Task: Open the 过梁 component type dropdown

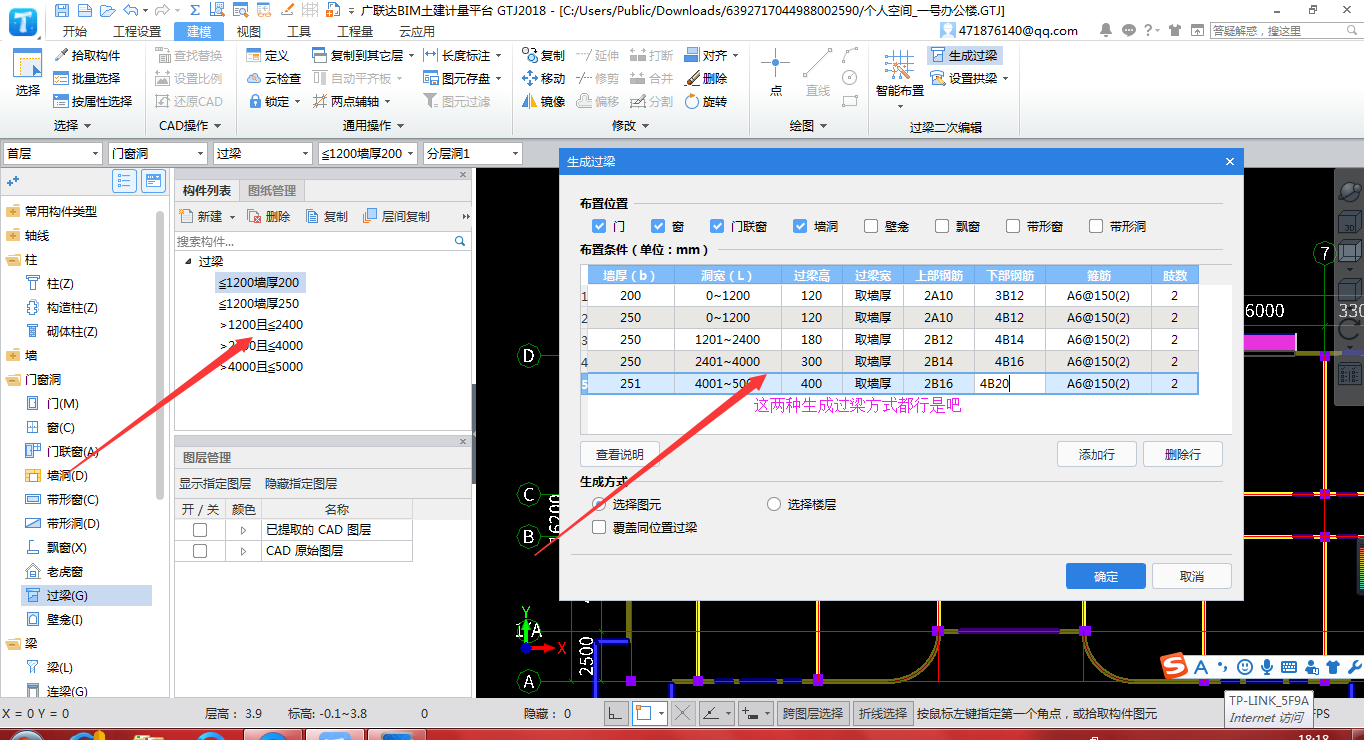Action: [x=263, y=153]
